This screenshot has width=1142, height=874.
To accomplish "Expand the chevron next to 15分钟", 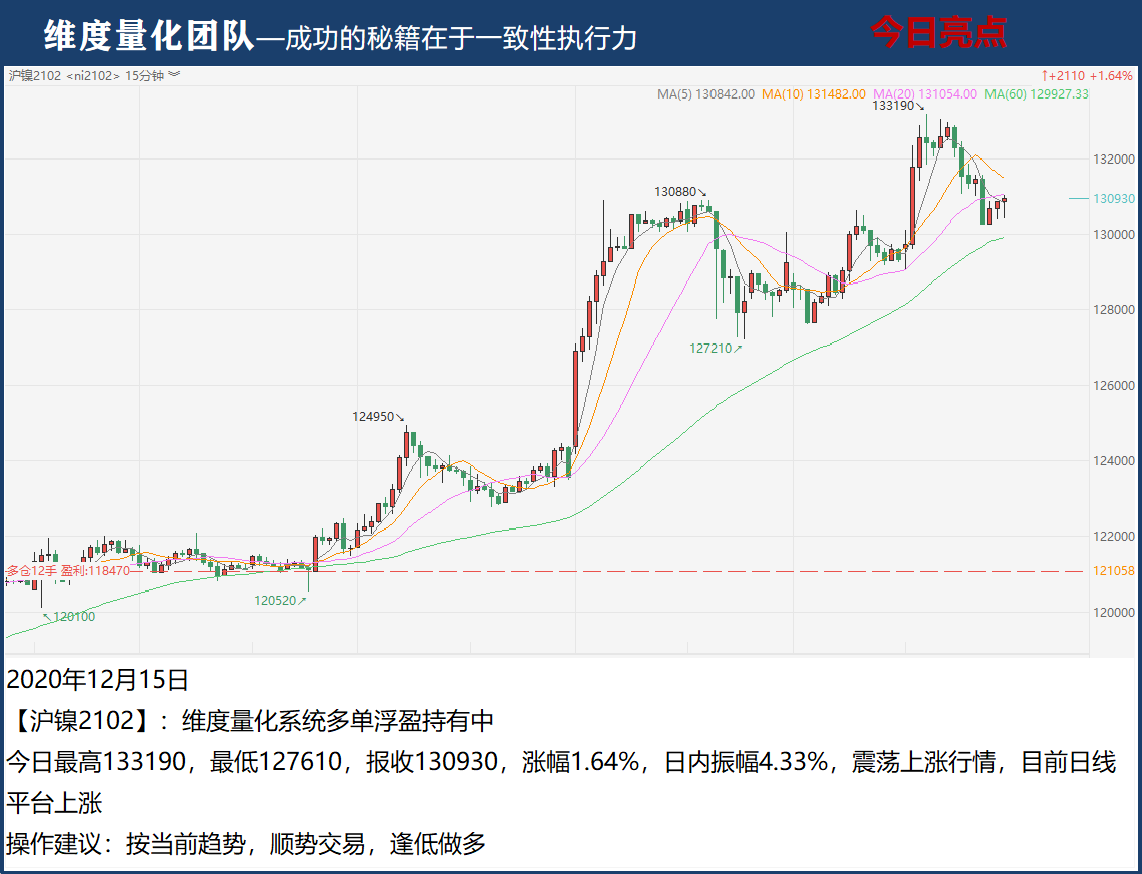I will click(x=175, y=75).
